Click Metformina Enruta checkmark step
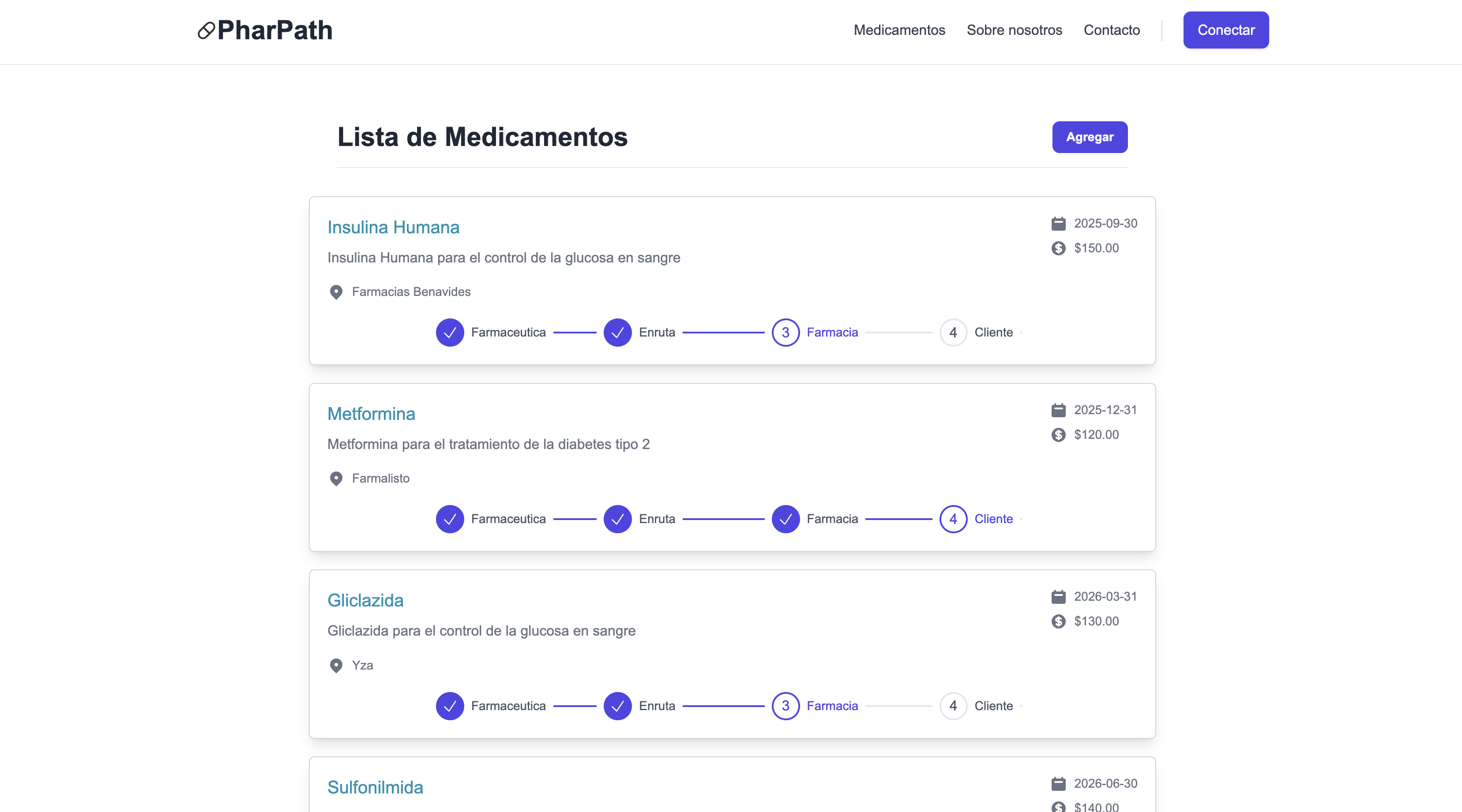1462x812 pixels. [x=617, y=519]
